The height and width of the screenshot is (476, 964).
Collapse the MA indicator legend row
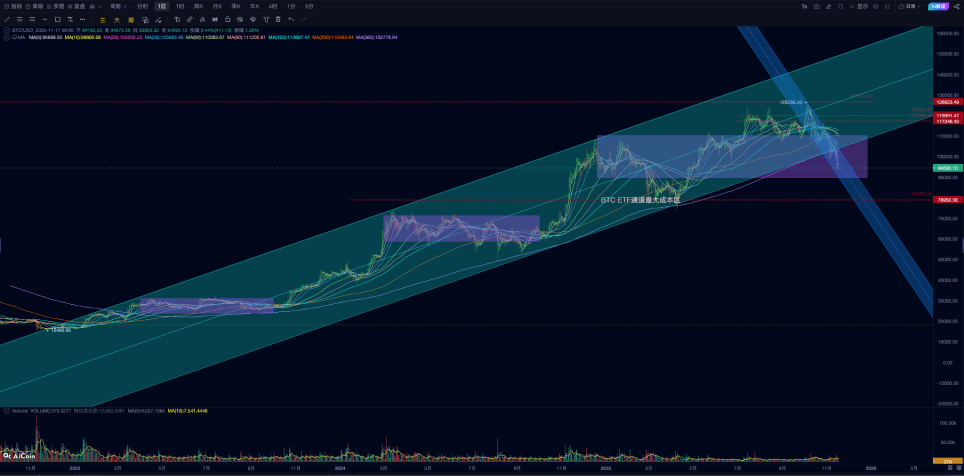coord(6,37)
